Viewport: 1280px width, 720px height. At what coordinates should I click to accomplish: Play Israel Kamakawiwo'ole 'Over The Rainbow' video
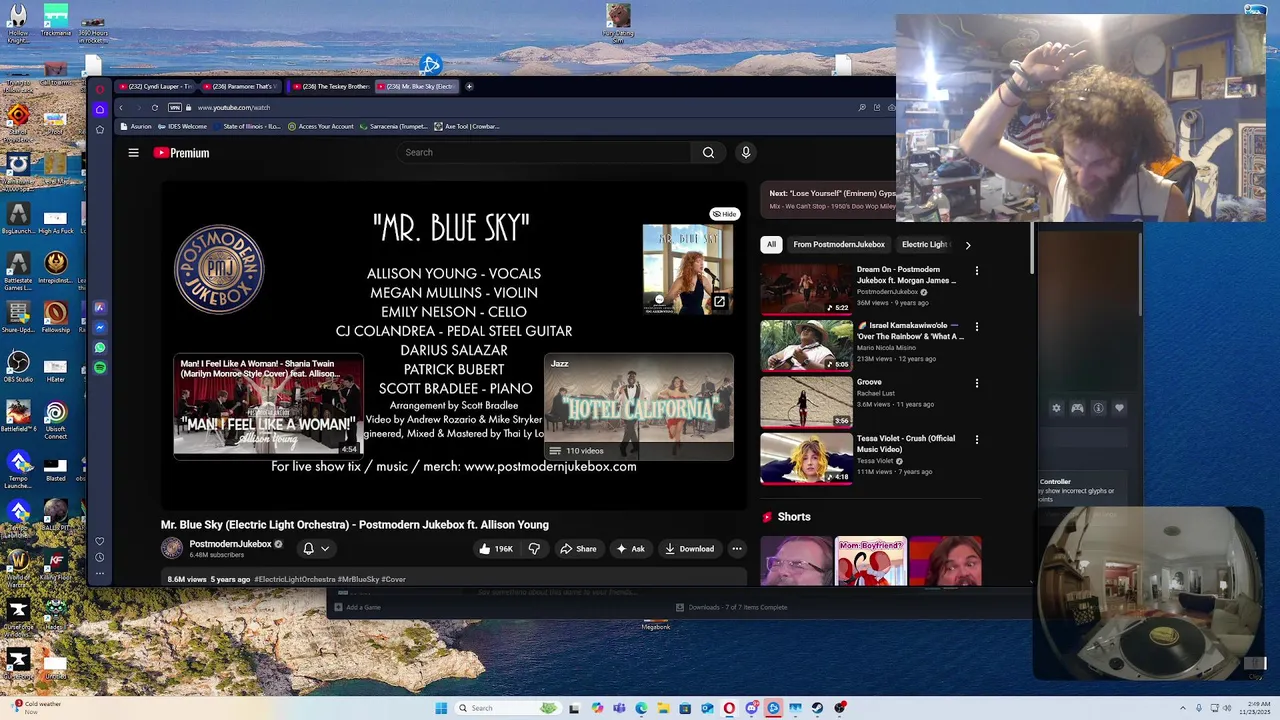tap(806, 345)
